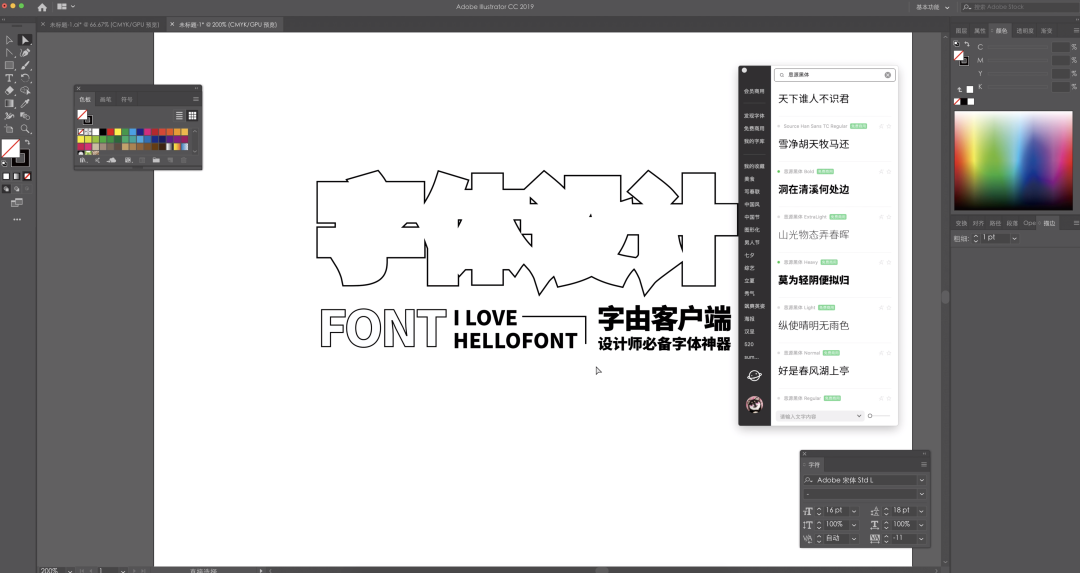Open the Adobe 宋体 Std L font dropdown

point(921,480)
